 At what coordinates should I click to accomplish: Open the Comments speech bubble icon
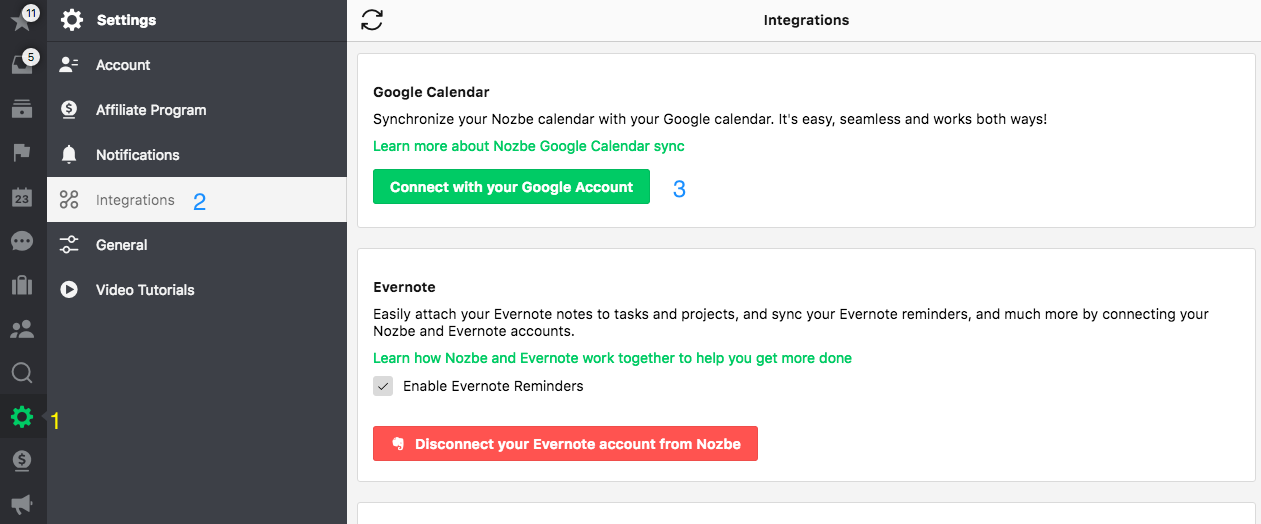pyautogui.click(x=22, y=241)
